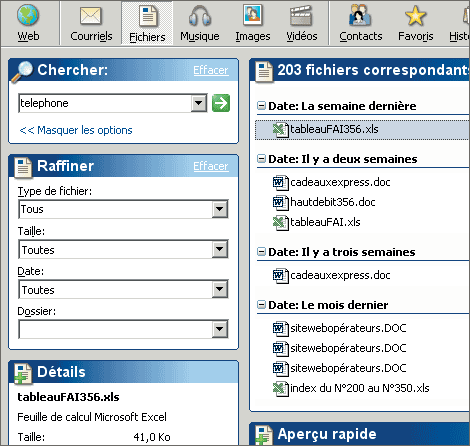Select the Courriels envelope icon
The height and width of the screenshot is (446, 470).
[x=91, y=16]
